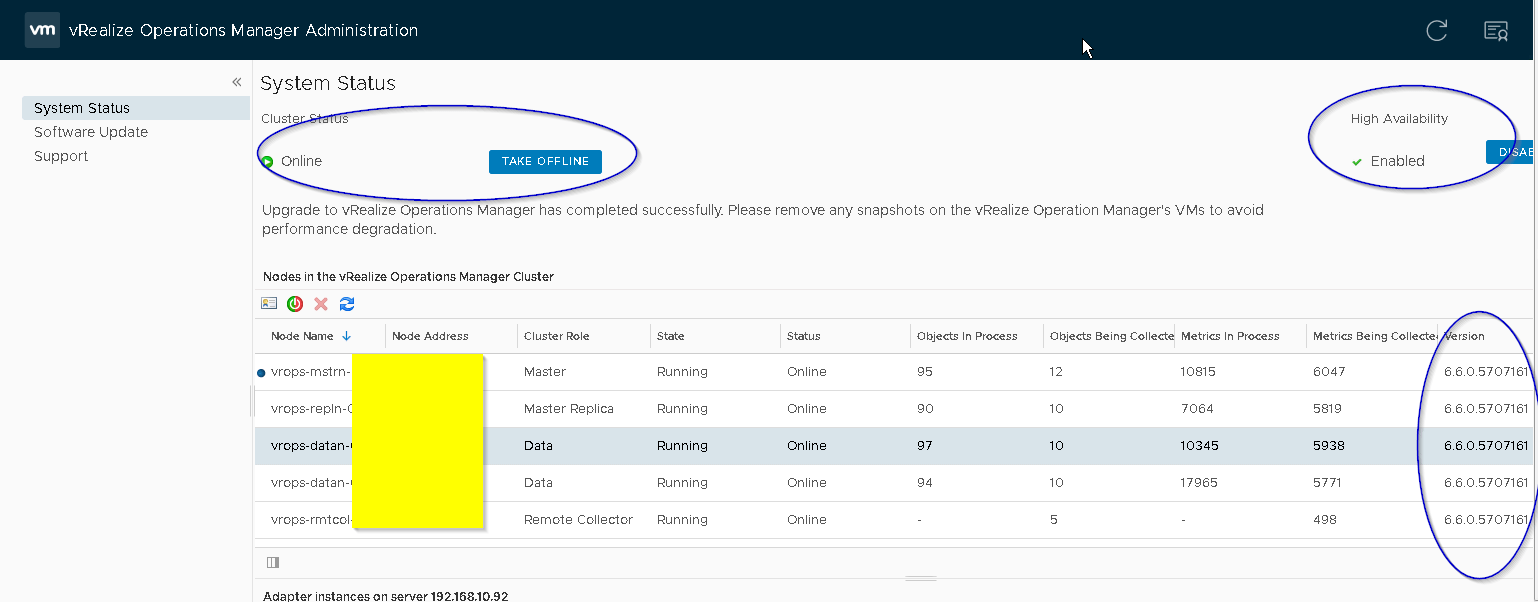Open the column chooser icon below table

(273, 562)
